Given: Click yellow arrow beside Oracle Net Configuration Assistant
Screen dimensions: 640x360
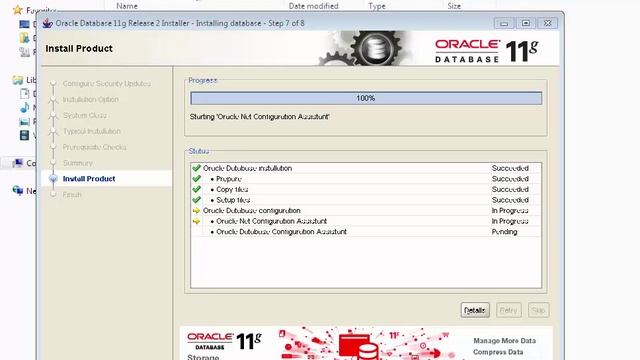Looking at the screenshot, I should click(196, 221).
